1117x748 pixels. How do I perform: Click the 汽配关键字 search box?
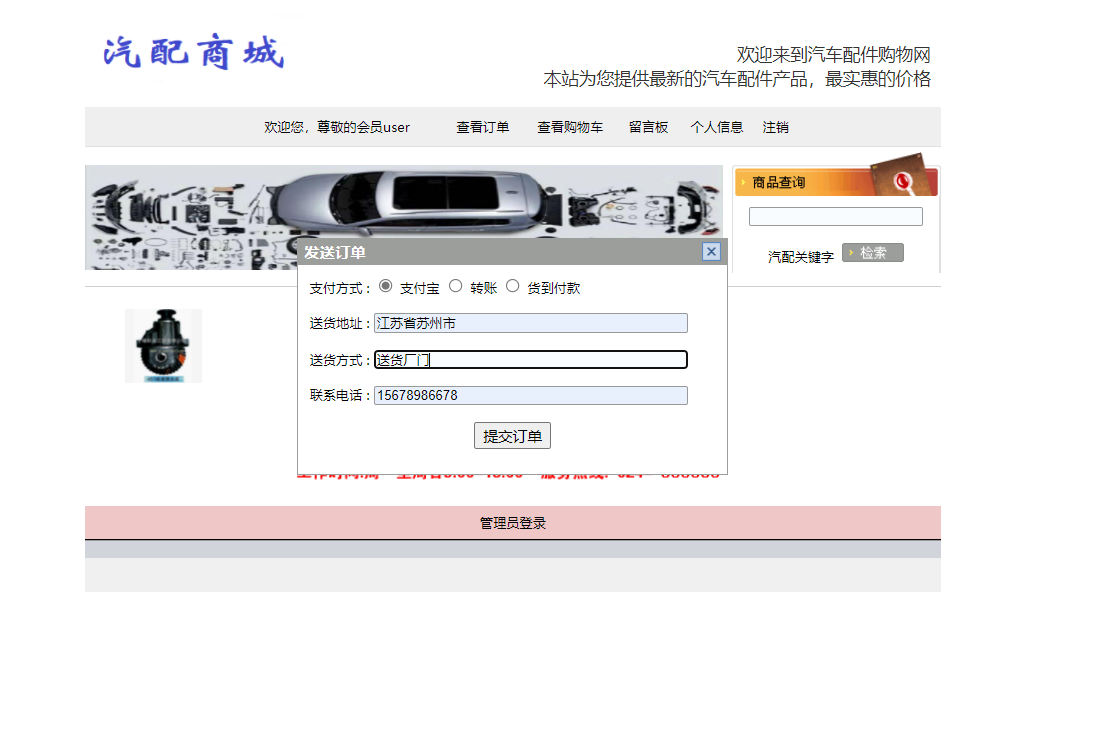835,216
